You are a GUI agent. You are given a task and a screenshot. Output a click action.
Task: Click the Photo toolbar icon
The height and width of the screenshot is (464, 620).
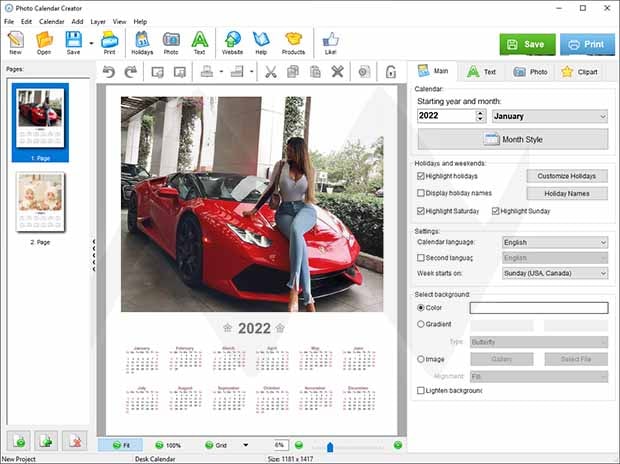click(171, 43)
